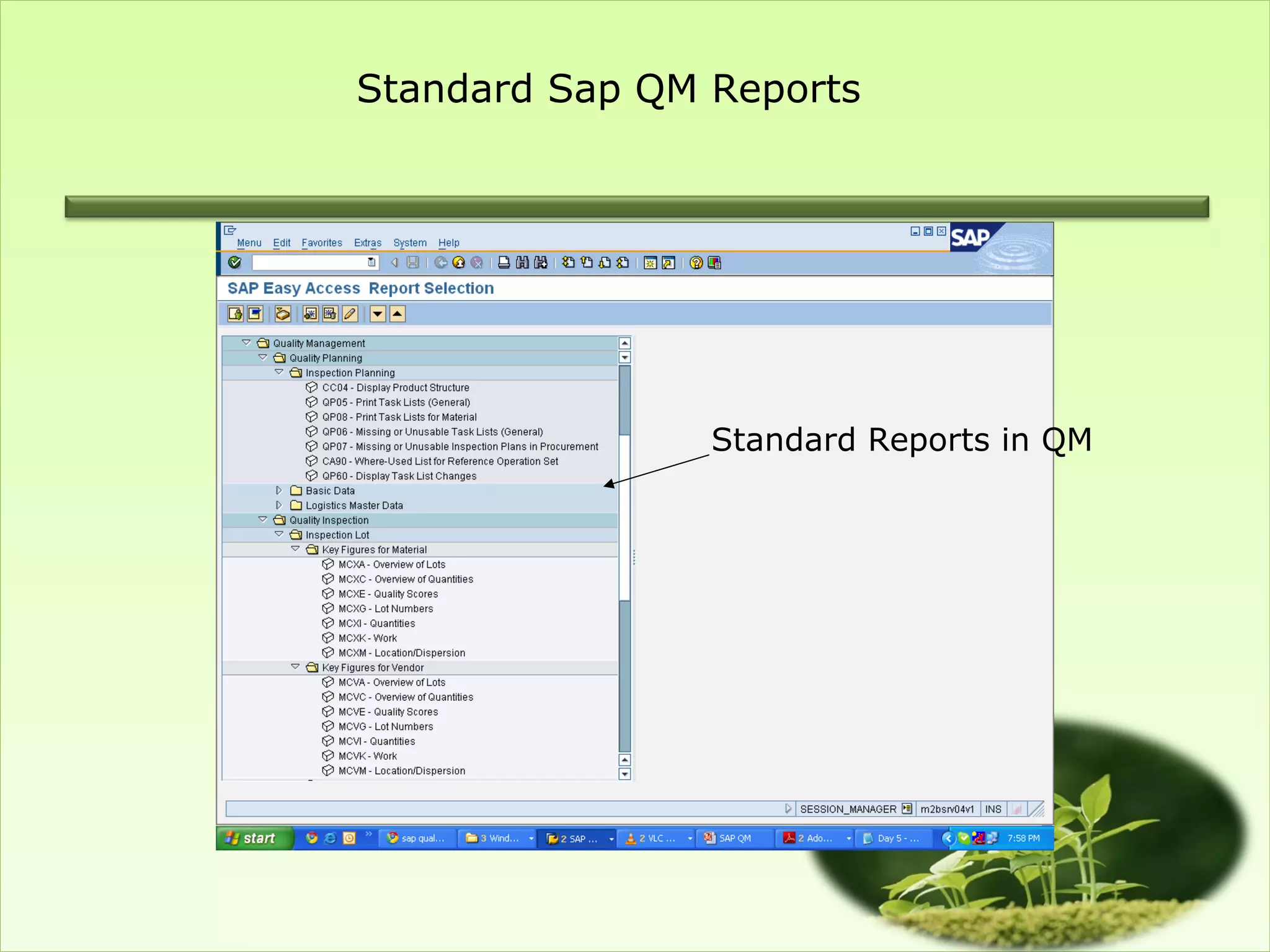Click the SAP Business Workplace icon

(283, 314)
